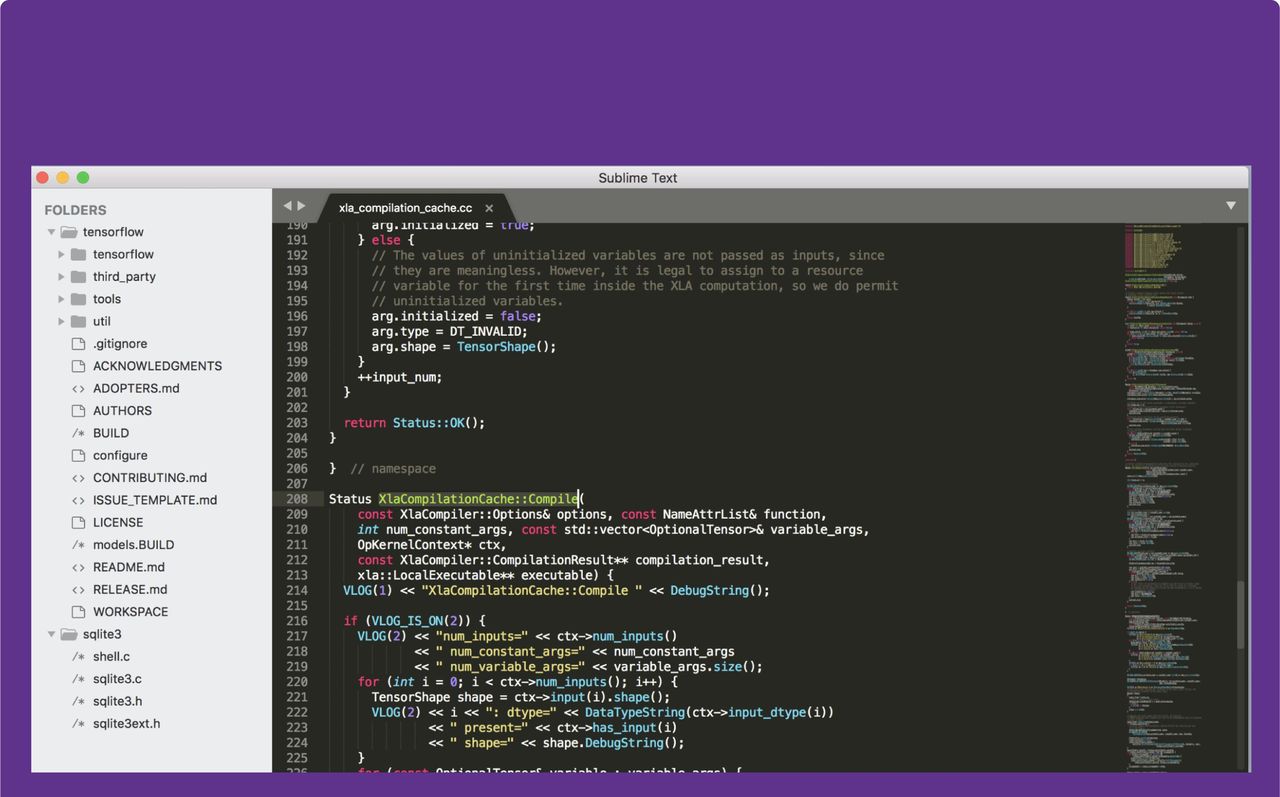The width and height of the screenshot is (1280, 797).
Task: Collapse the sqlite3 folder
Action: pos(51,634)
